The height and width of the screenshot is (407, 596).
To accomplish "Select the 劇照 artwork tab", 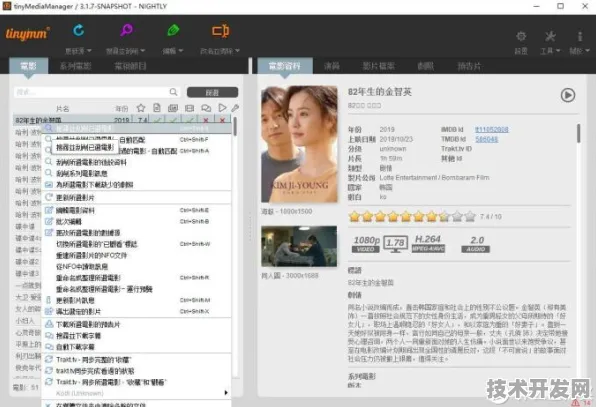I will tap(425, 66).
